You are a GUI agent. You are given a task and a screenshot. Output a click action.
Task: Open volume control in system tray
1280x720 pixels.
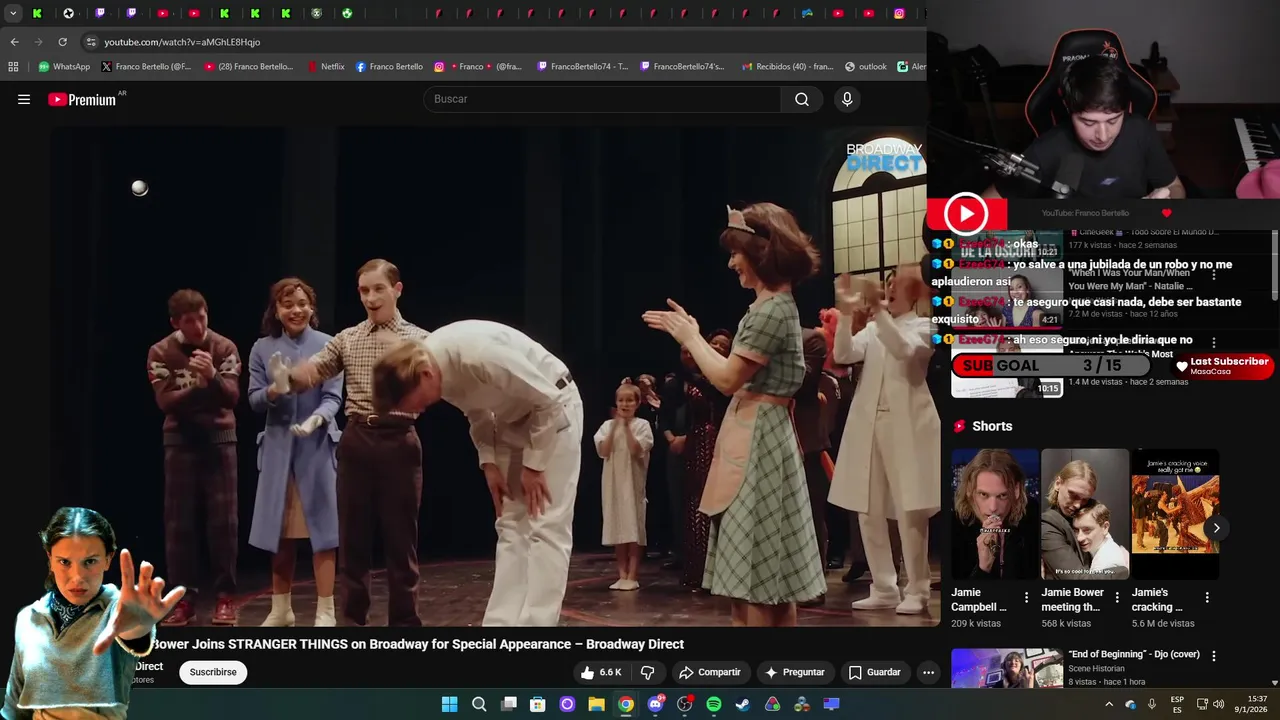coord(1218,704)
